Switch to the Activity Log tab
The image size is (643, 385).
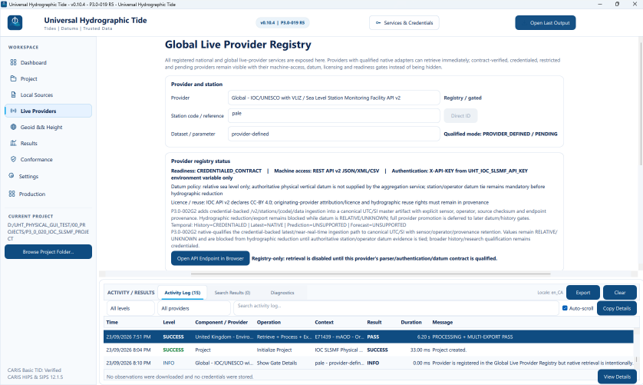click(x=182, y=292)
